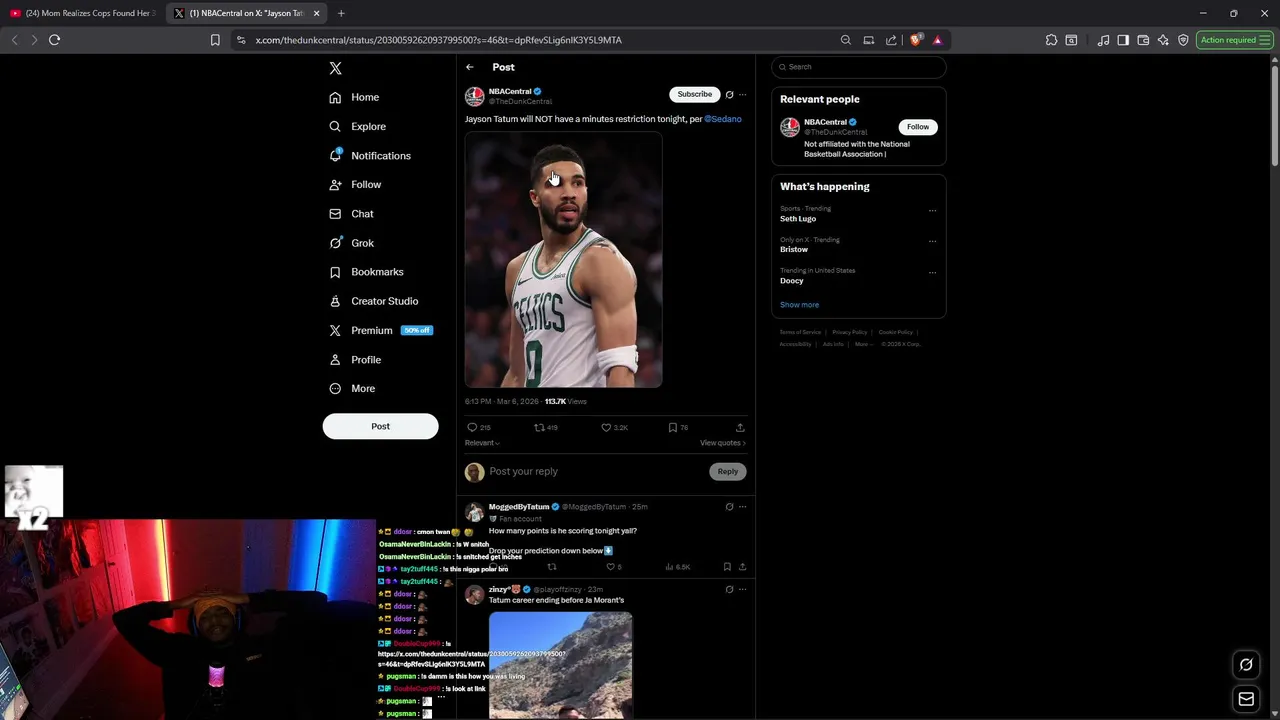Reload the page in browser
The image size is (1280, 720).
[55, 40]
